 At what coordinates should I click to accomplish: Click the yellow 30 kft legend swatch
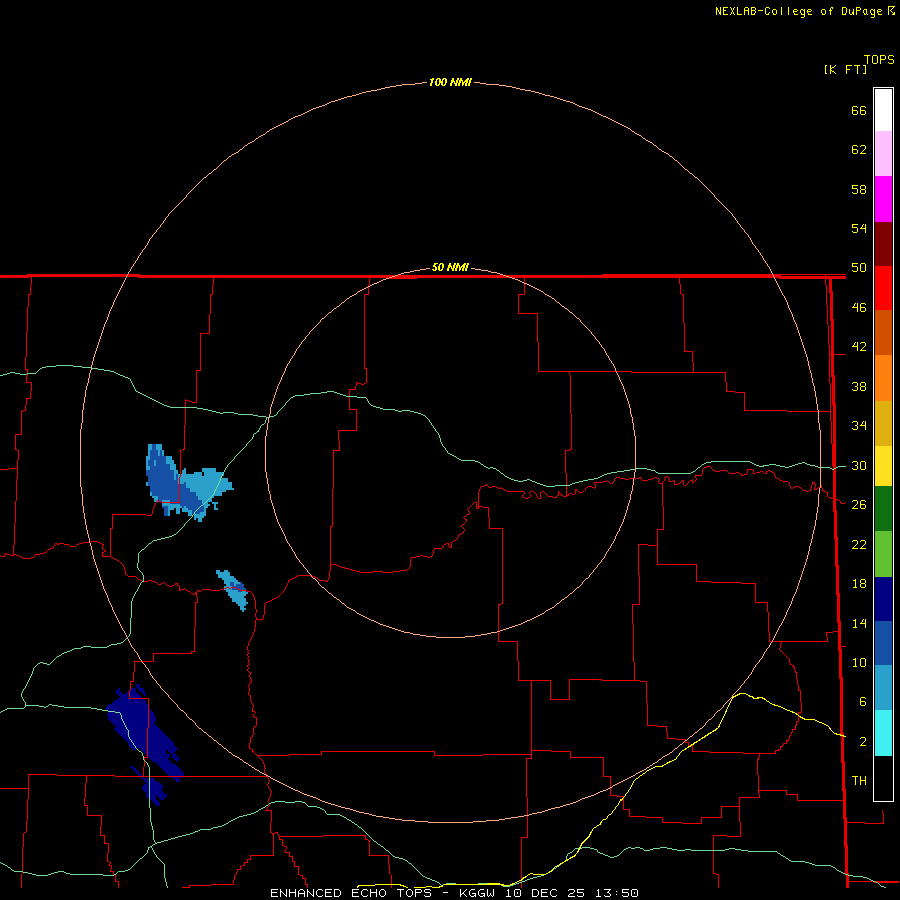(883, 466)
